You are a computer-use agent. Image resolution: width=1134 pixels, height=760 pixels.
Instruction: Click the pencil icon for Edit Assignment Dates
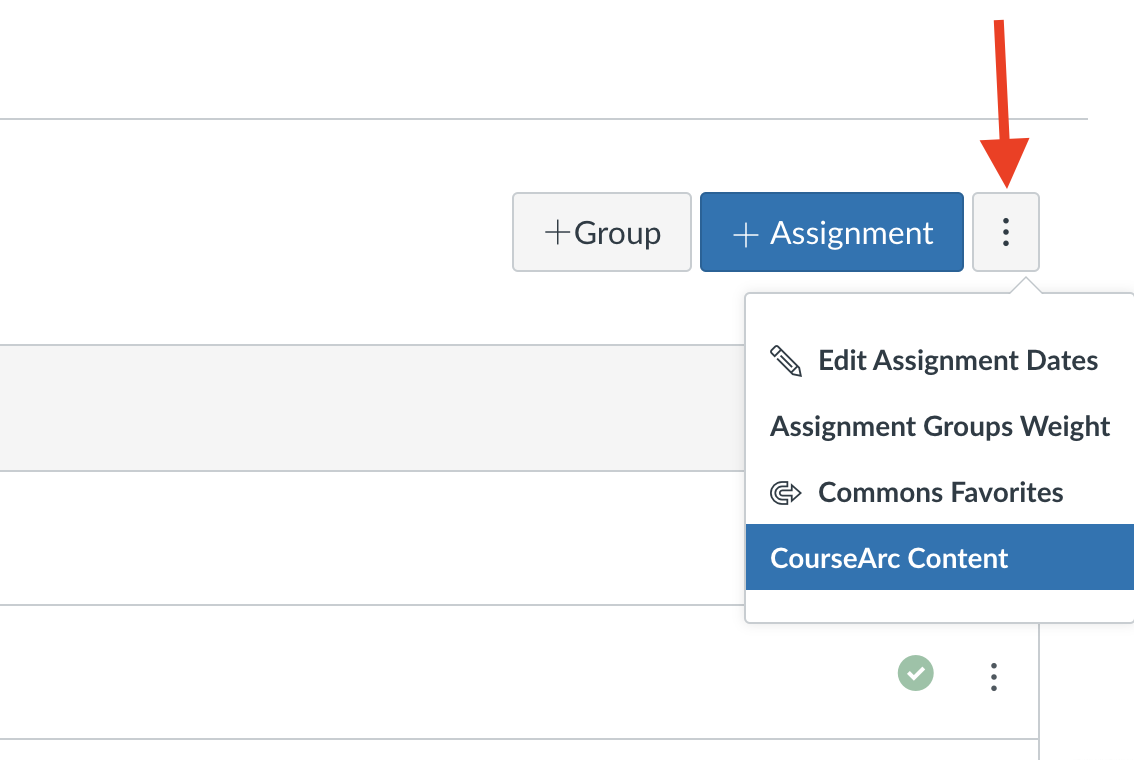tap(786, 361)
